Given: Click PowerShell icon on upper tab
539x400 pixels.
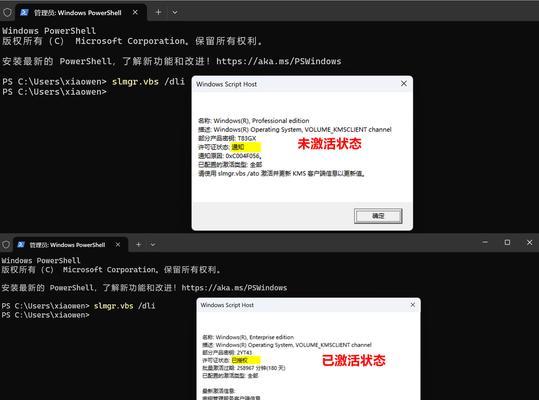Looking at the screenshot, I should pos(24,13).
